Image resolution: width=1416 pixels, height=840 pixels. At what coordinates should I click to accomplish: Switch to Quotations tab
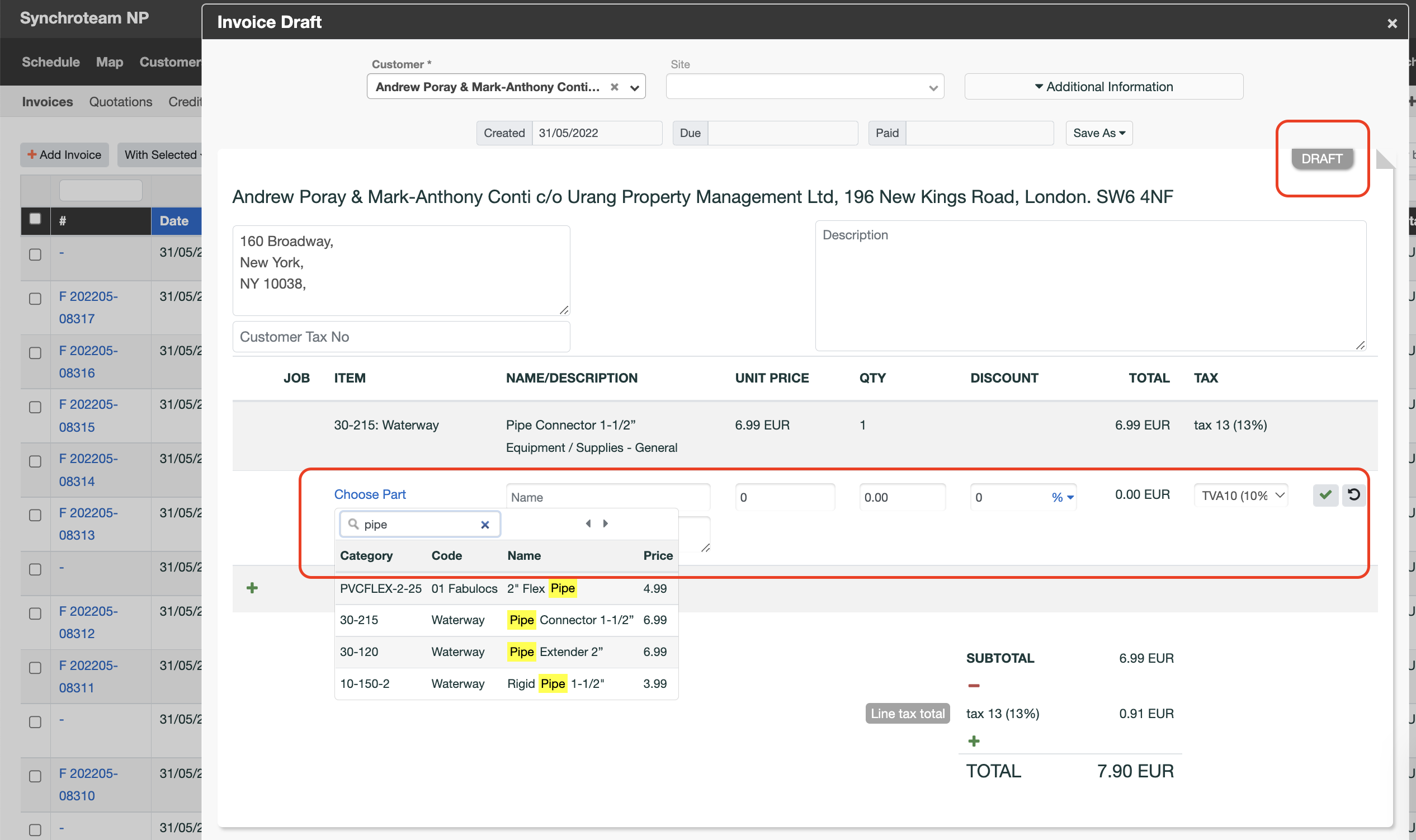tap(121, 102)
